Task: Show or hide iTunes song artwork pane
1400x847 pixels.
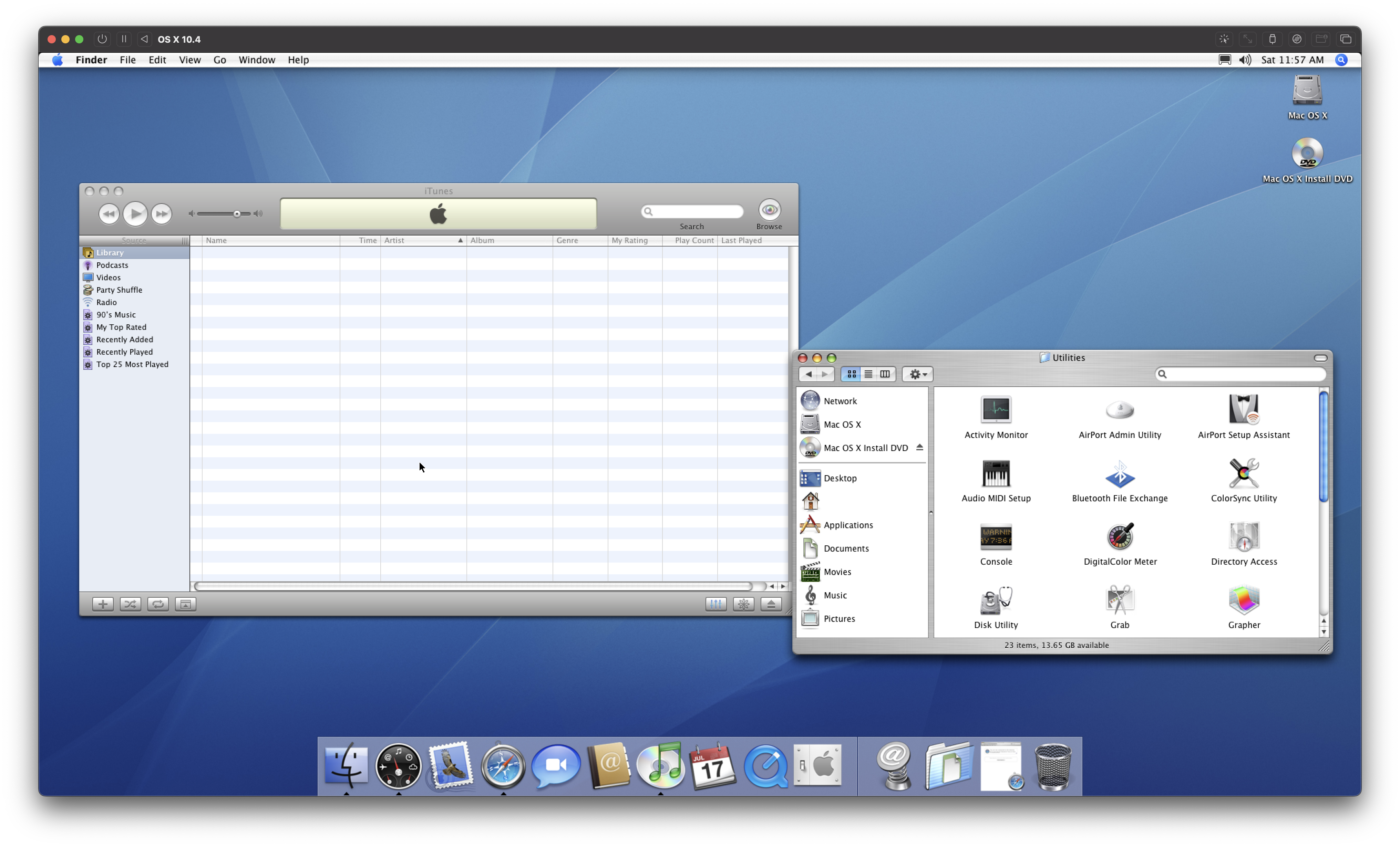Action: (x=185, y=604)
